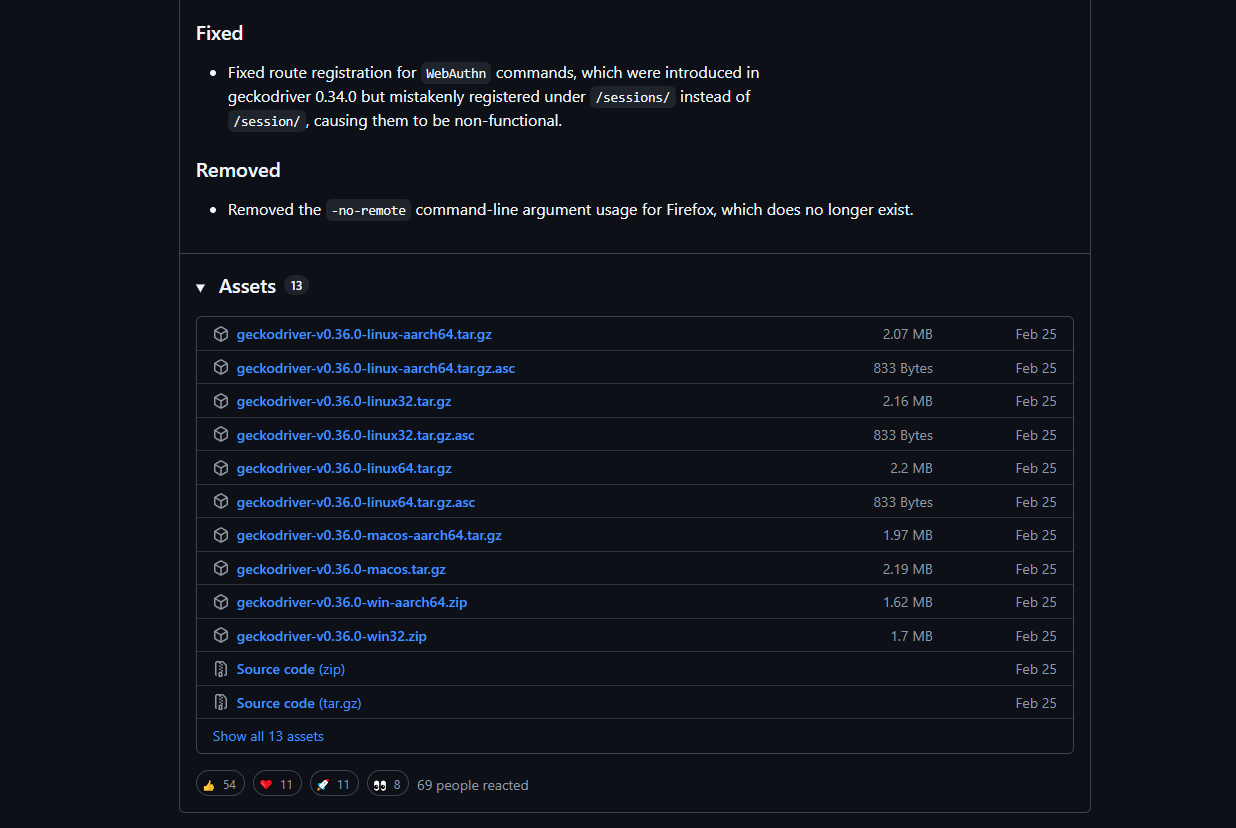Download Source code (tar.gz) archive
The image size is (1236, 828).
click(x=299, y=703)
